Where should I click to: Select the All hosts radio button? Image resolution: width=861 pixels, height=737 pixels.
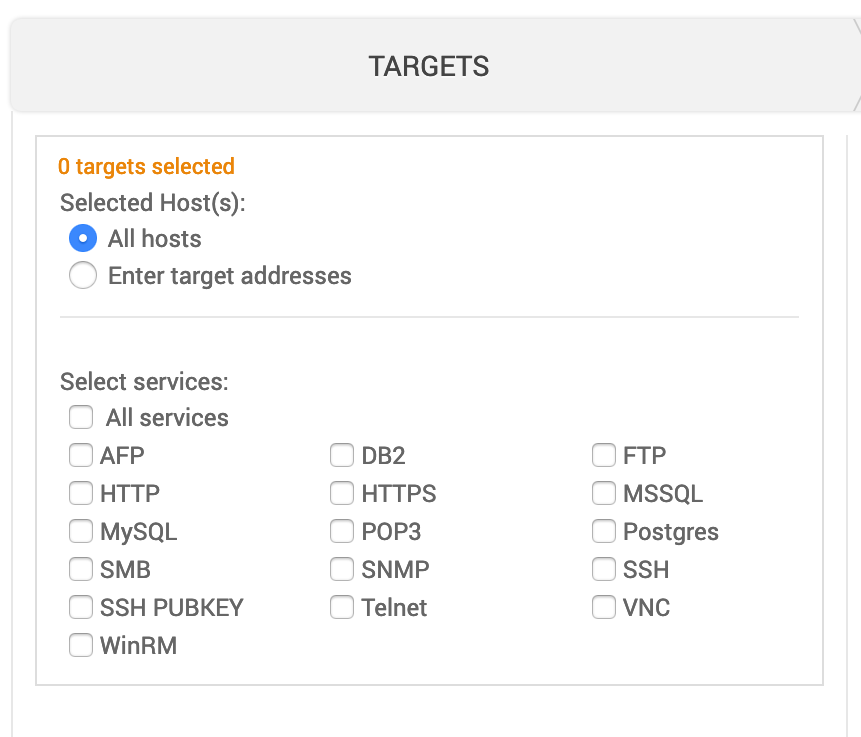click(83, 239)
